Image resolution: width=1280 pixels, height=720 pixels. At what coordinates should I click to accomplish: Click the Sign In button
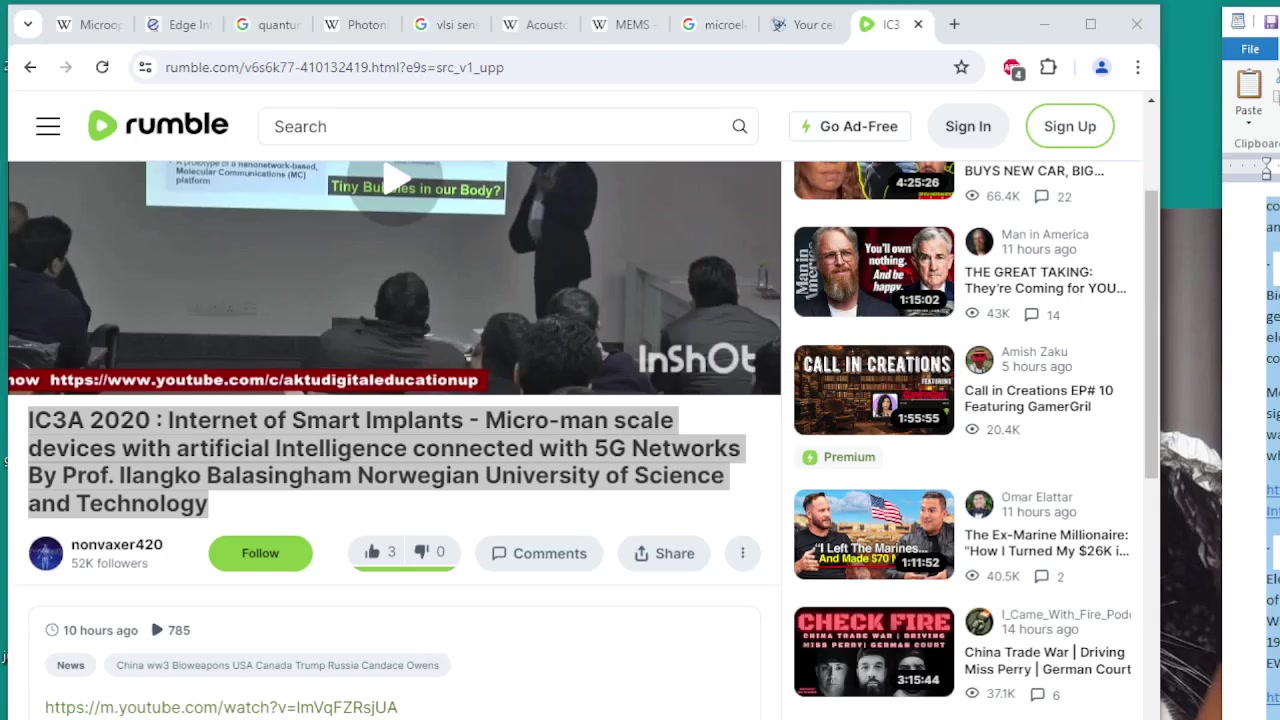(968, 126)
